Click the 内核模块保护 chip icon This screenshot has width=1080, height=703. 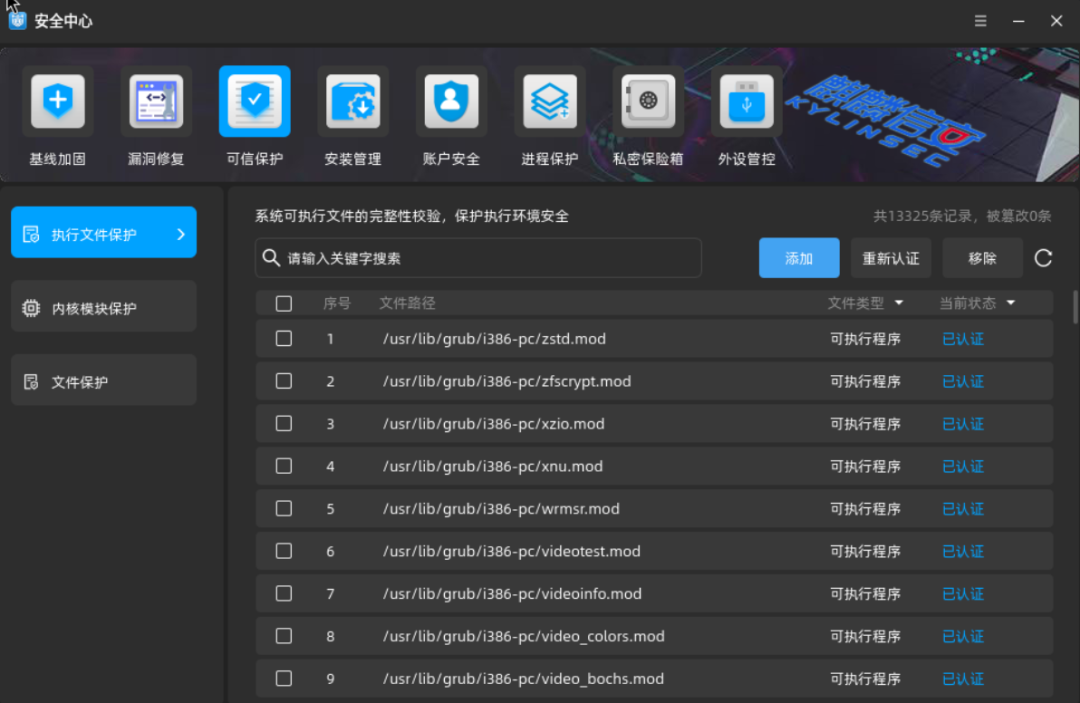click(31, 308)
